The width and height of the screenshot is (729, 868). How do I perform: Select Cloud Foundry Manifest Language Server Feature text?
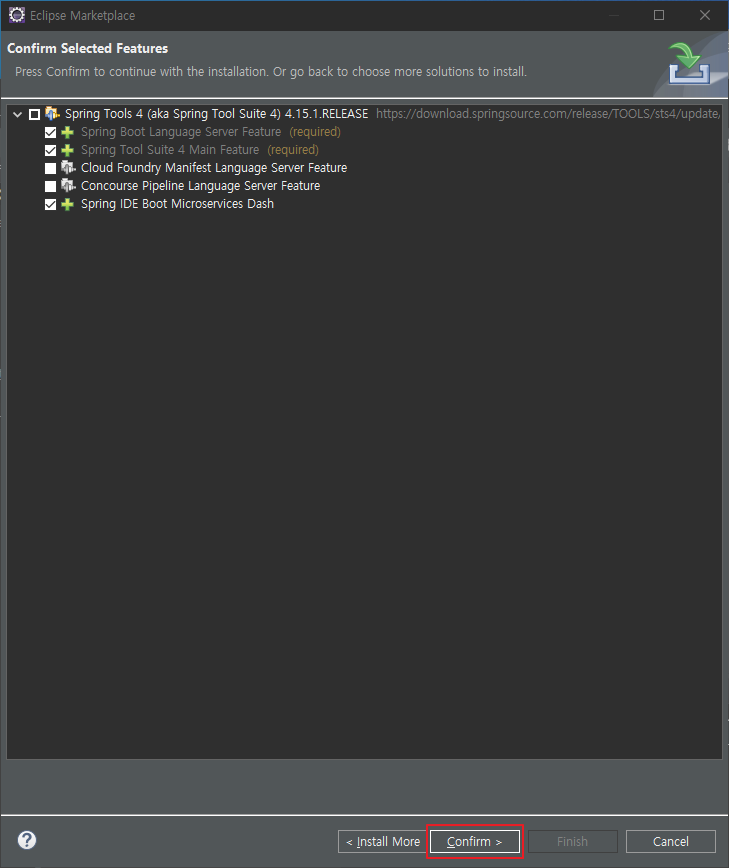click(214, 168)
